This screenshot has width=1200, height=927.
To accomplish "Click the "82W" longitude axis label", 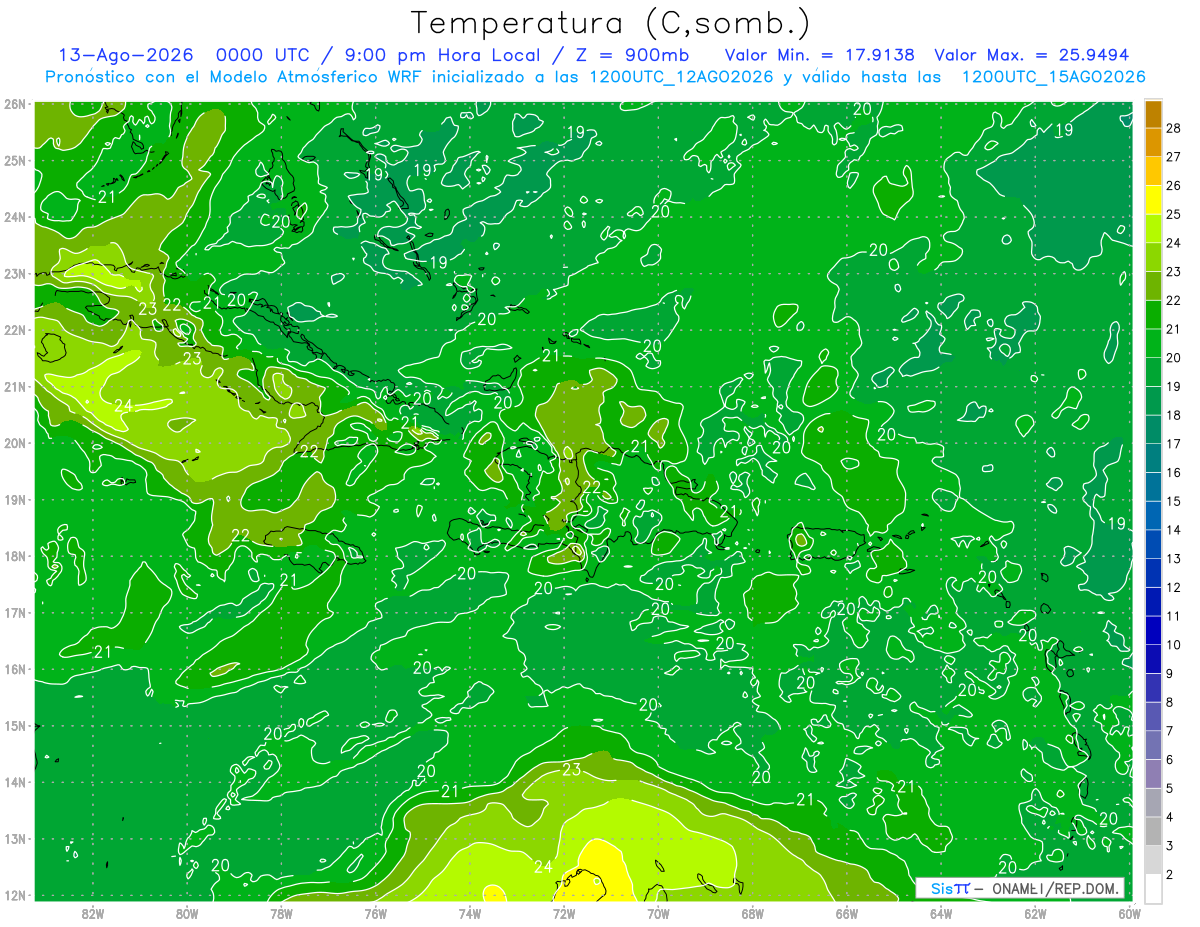I will 92,913.
